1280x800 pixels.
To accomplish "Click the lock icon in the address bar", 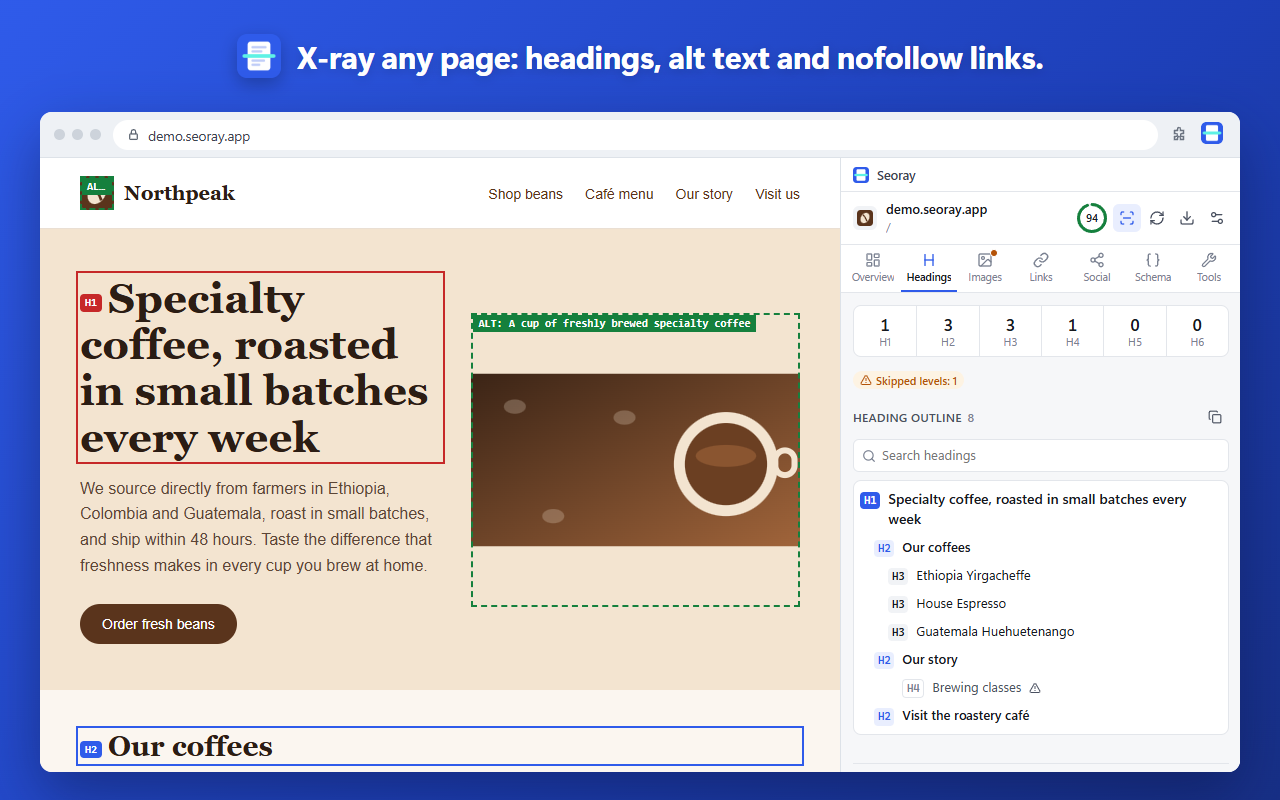I will (x=133, y=136).
